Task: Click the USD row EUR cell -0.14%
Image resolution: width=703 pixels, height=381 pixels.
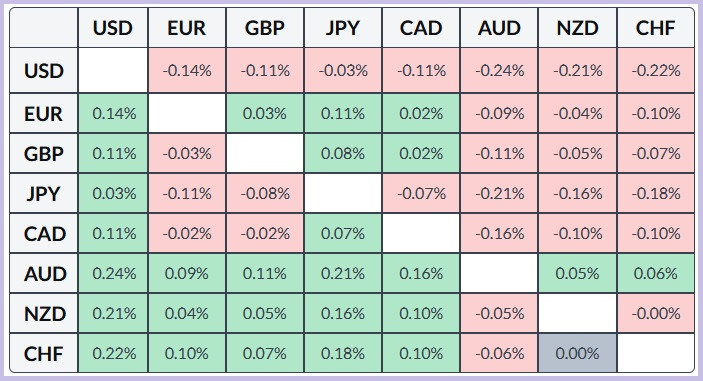Action: click(187, 70)
